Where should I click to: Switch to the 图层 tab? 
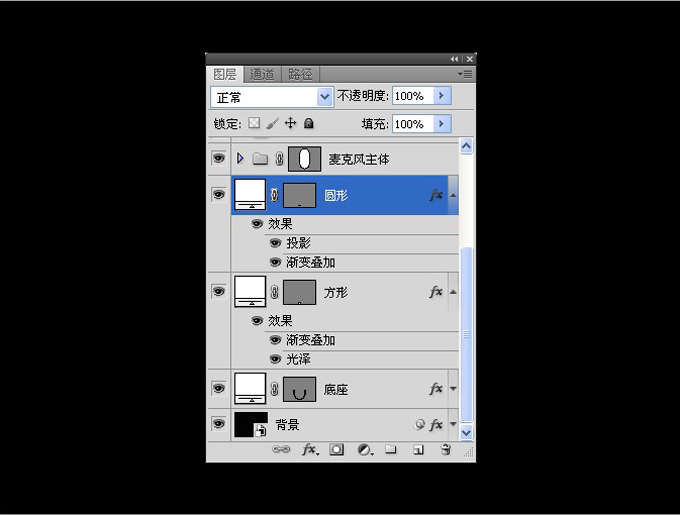click(x=225, y=75)
